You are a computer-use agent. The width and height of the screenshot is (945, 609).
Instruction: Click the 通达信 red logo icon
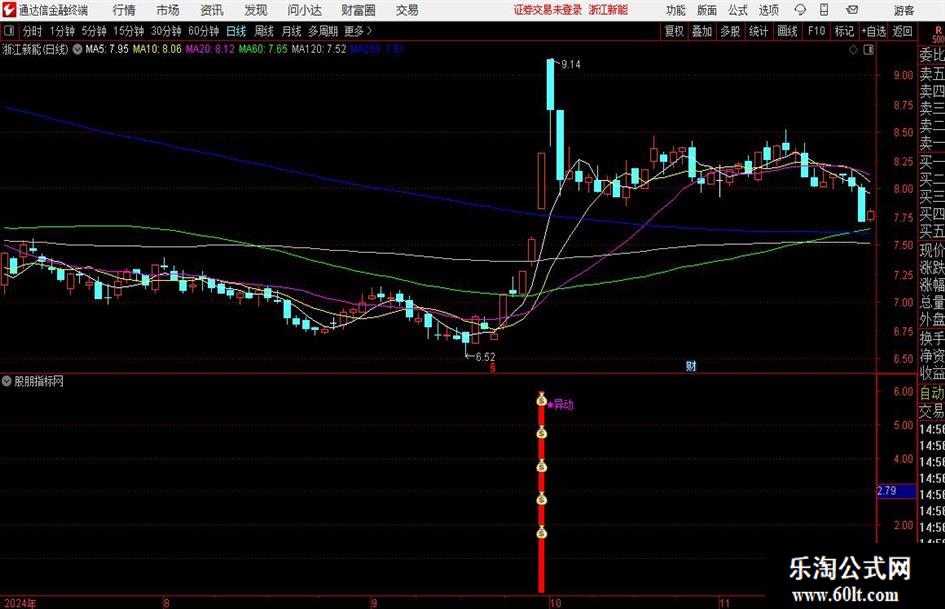pyautogui.click(x=9, y=10)
